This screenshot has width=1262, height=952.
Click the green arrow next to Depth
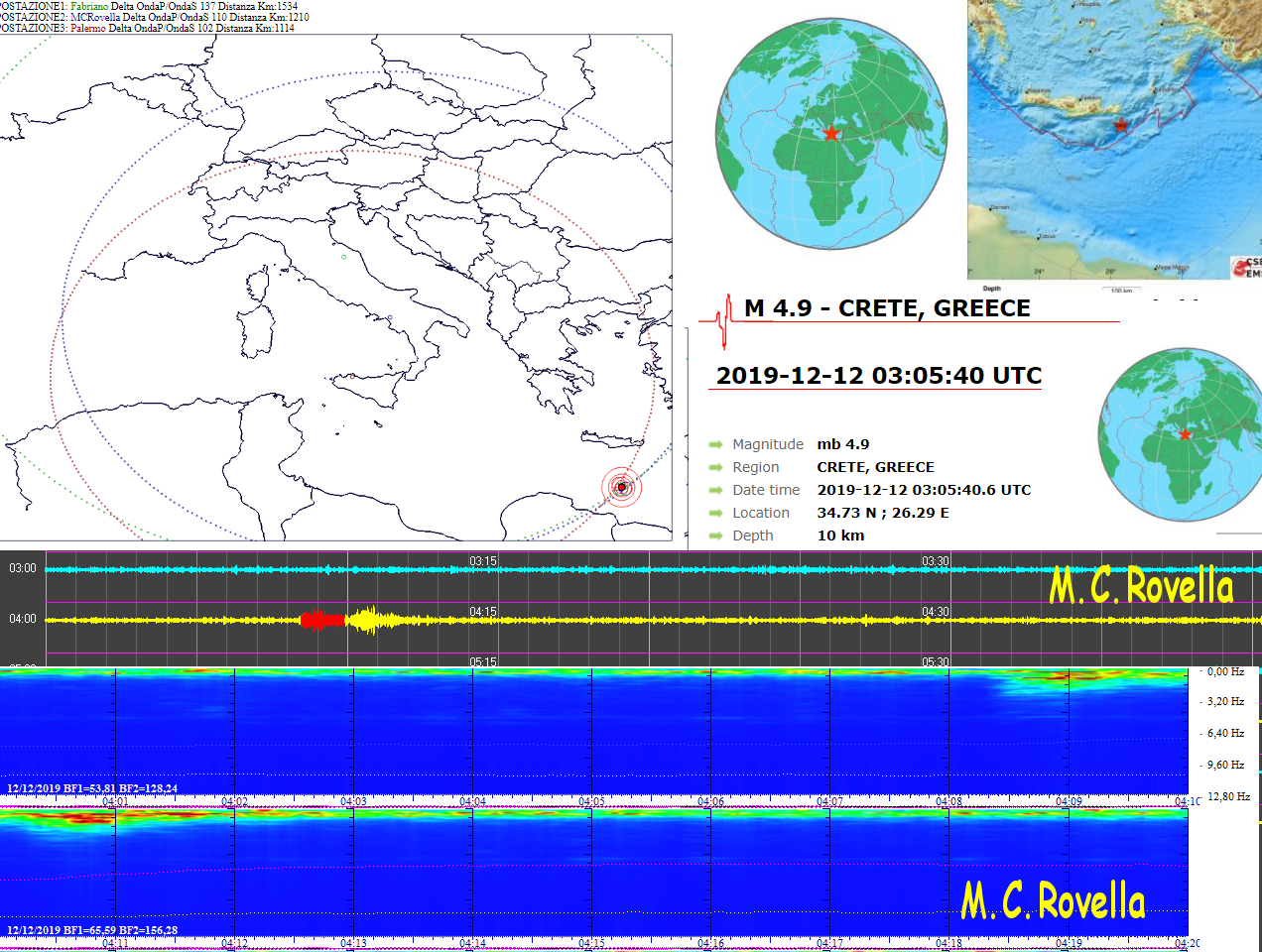pos(715,535)
